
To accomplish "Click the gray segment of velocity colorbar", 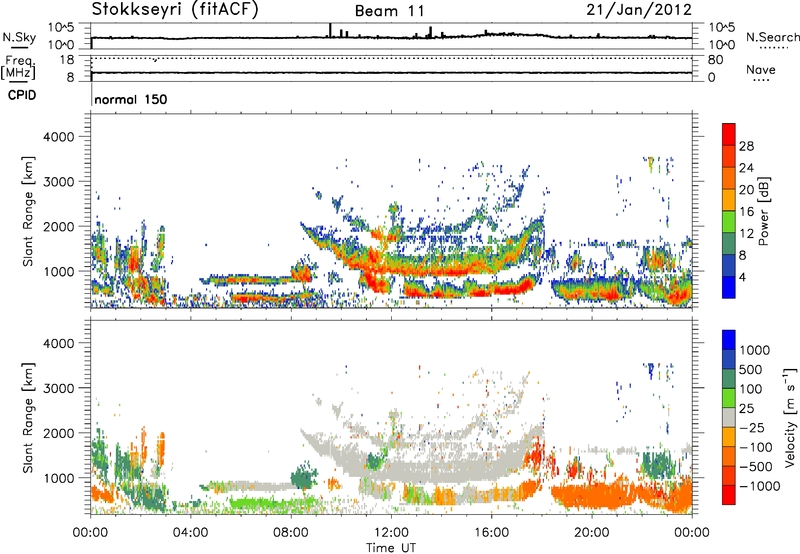I will pos(729,417).
